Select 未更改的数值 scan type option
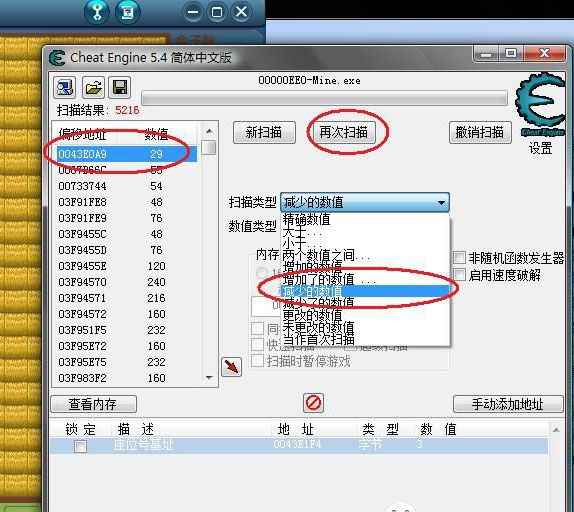The height and width of the screenshot is (512, 574). click(x=318, y=327)
